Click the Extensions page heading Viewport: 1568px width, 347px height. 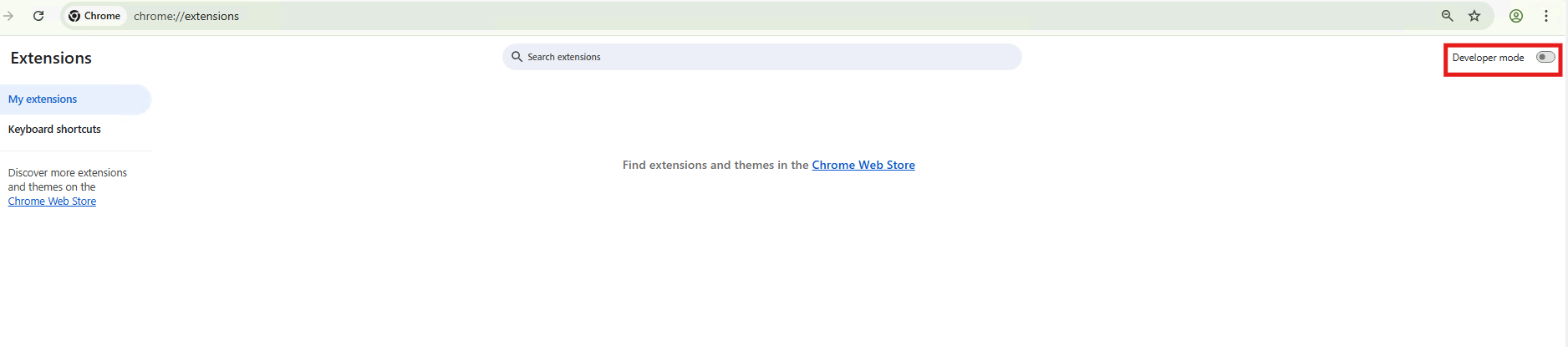click(x=51, y=58)
